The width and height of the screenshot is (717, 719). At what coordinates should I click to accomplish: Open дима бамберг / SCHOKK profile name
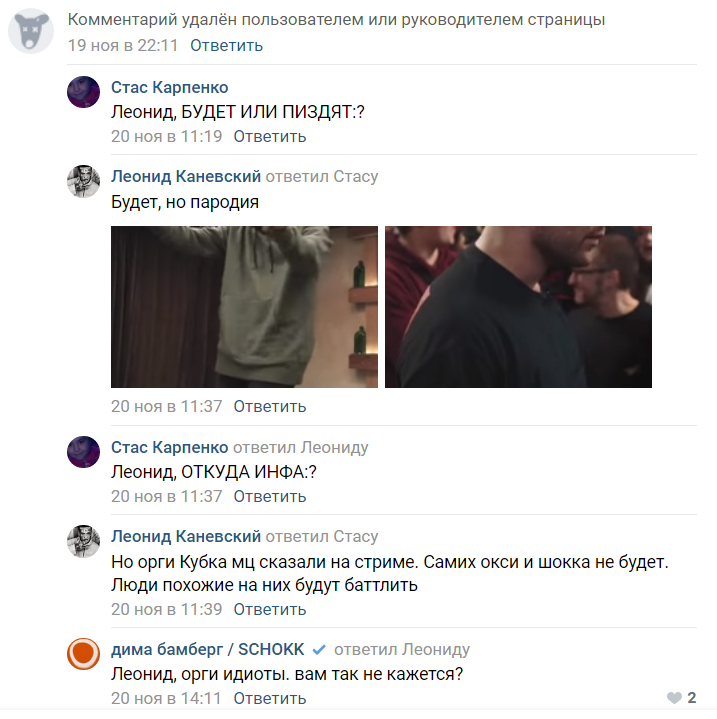click(x=208, y=649)
